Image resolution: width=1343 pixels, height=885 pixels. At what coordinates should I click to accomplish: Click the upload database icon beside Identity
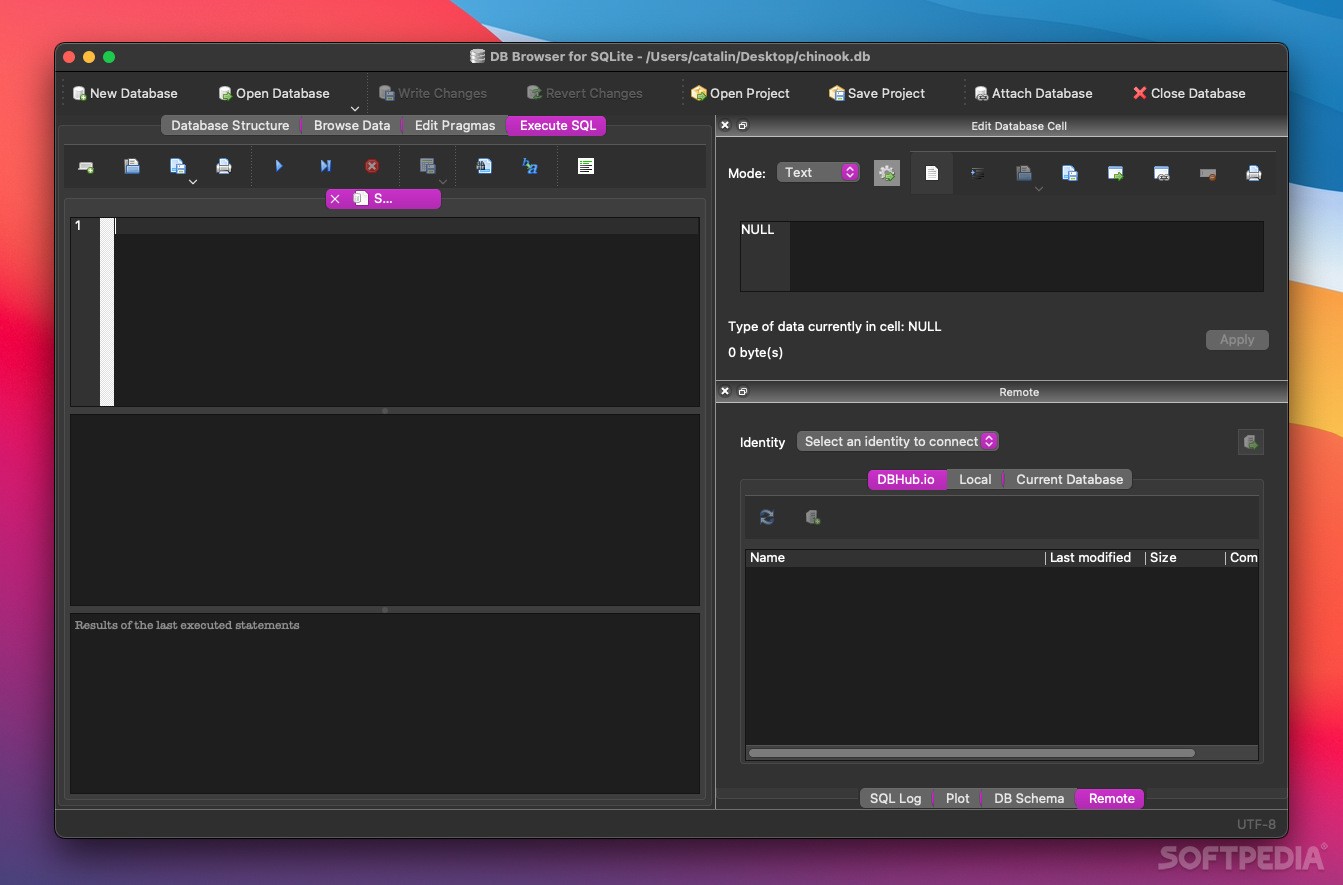(x=1250, y=442)
